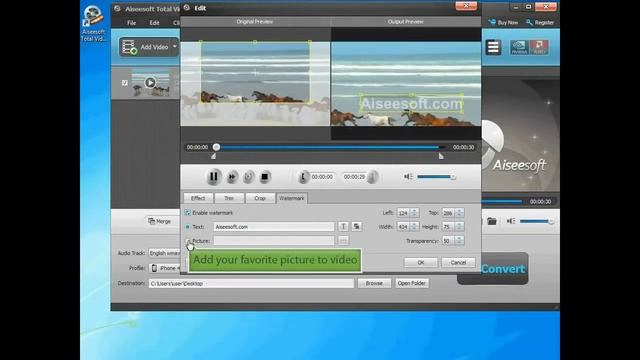Adjust the Height value stepper
This screenshot has height=360, width=640.
click(459, 227)
